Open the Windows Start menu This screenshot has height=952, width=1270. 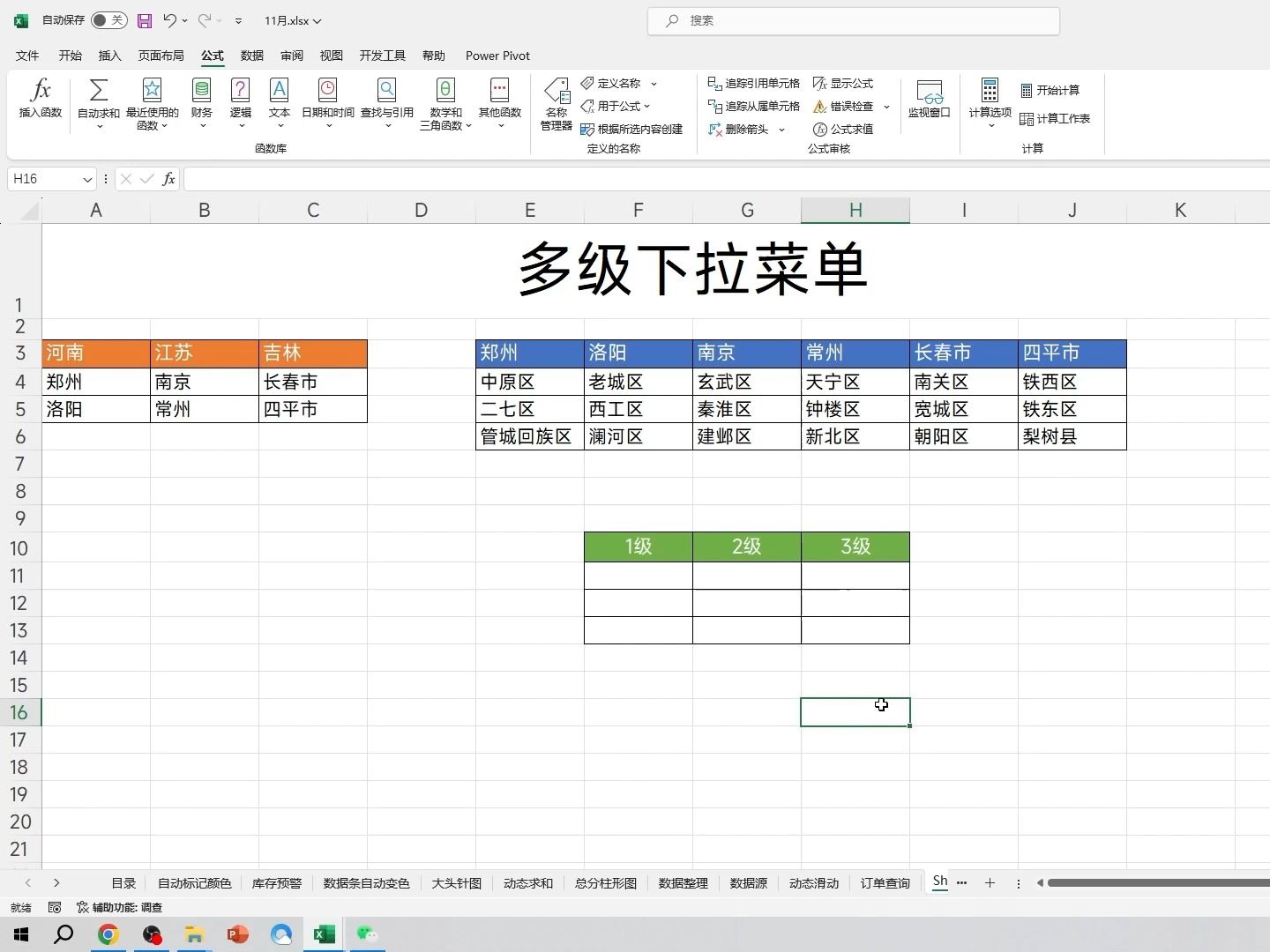tap(21, 934)
